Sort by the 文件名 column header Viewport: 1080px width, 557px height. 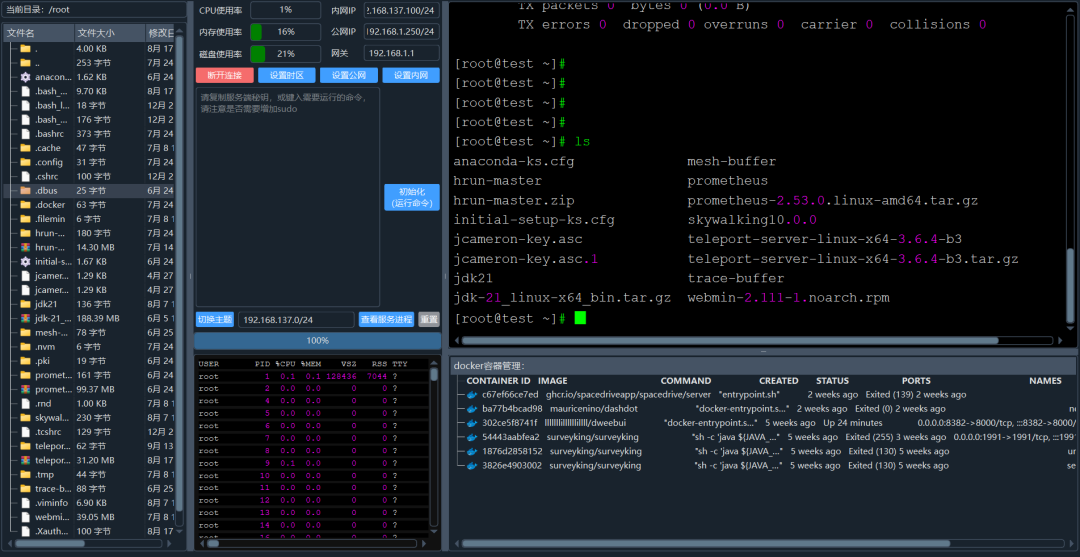[x=39, y=32]
